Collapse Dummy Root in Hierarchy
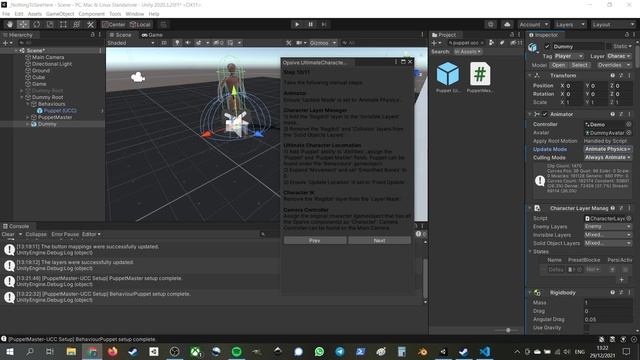Screen dimensions: 640x360 pos(22,97)
